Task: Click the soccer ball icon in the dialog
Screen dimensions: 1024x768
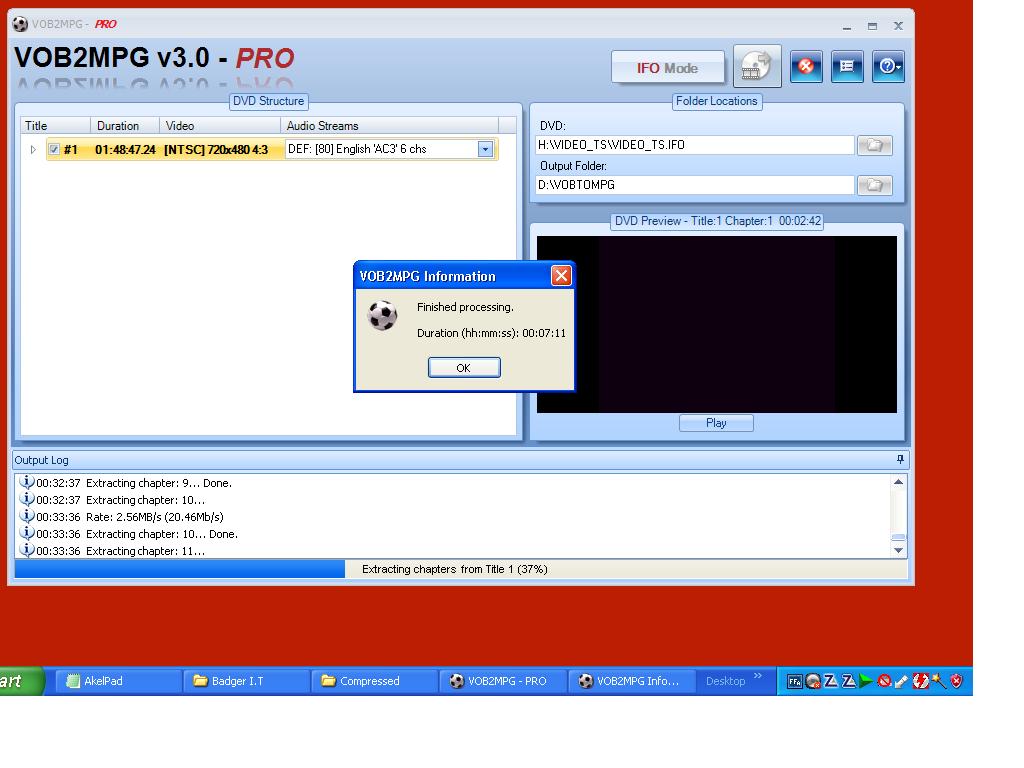Action: point(382,316)
